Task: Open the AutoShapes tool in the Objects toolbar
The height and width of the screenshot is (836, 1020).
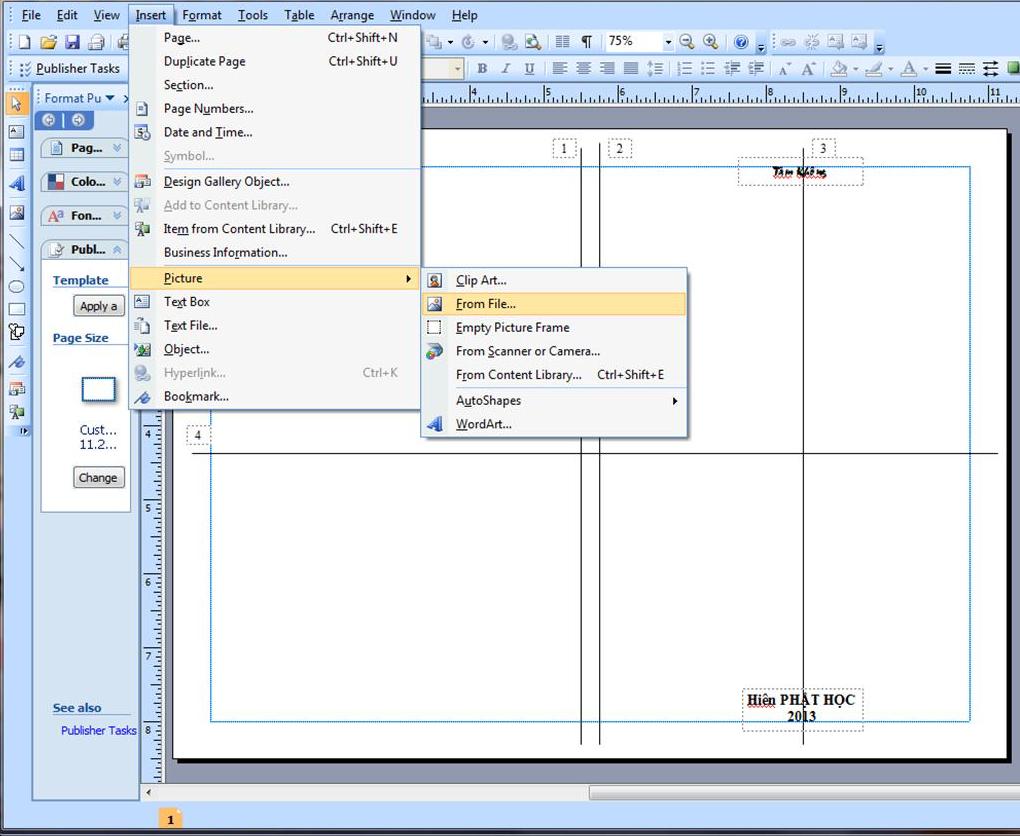Action: [x=16, y=332]
